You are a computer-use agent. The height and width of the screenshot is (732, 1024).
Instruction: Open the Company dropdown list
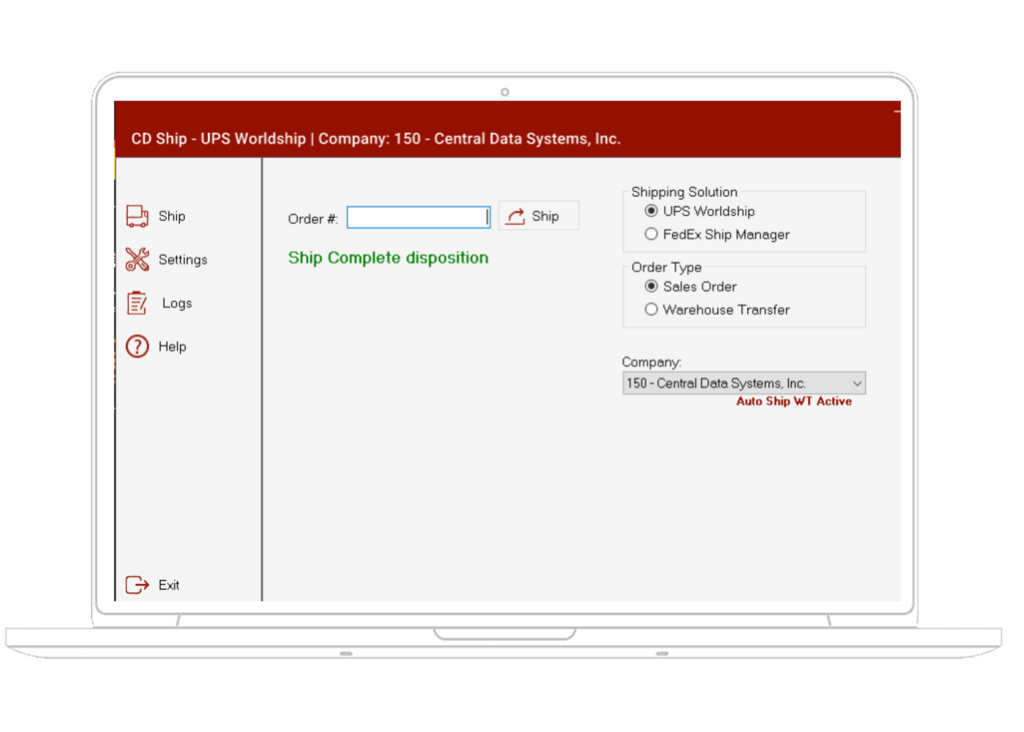[x=744, y=383]
